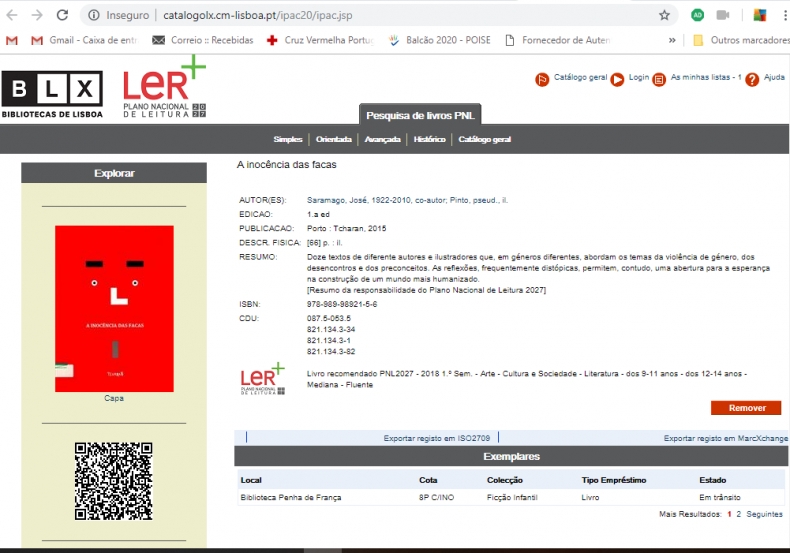
Task: Click the Login icon in header
Action: (x=617, y=79)
